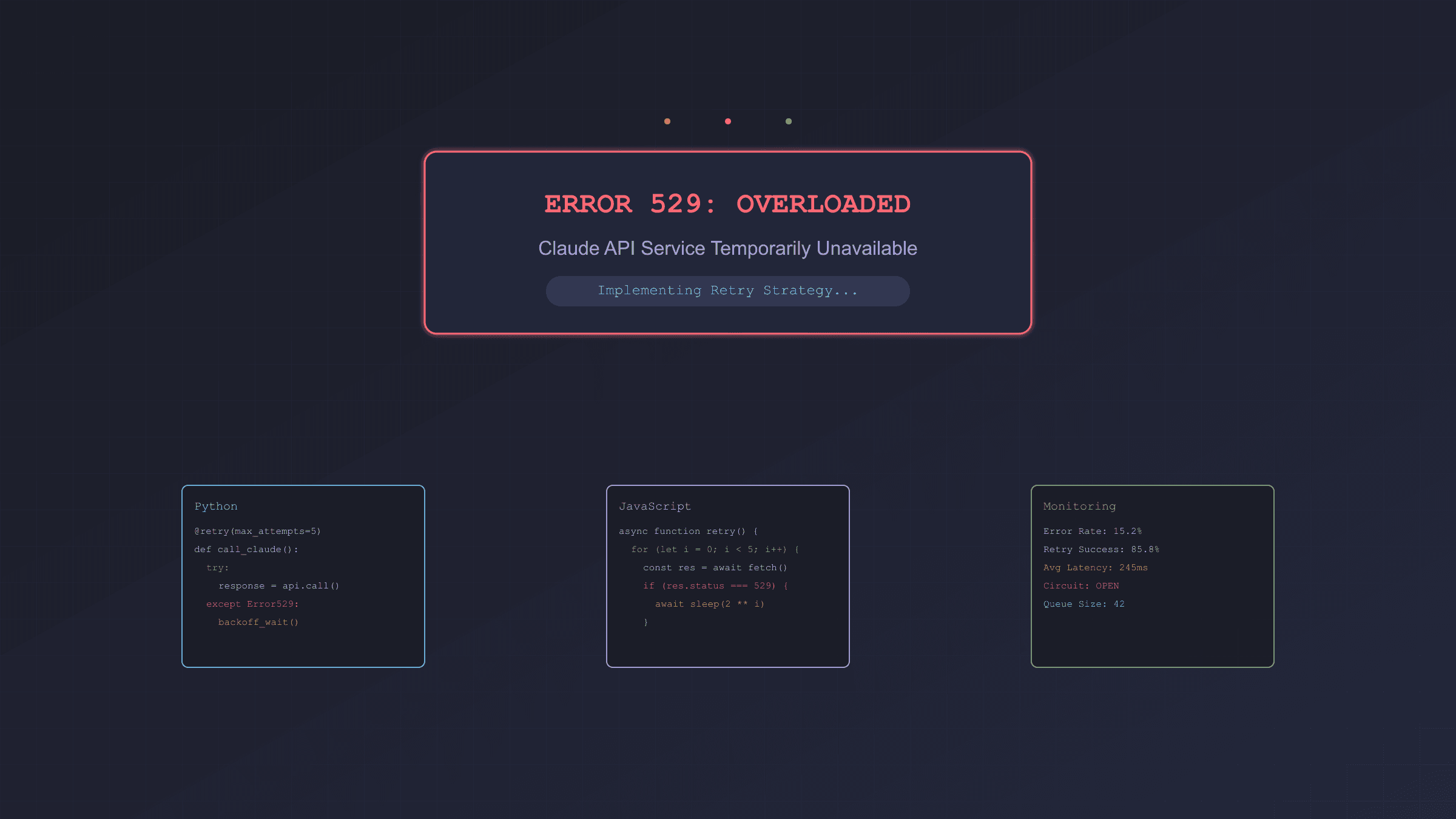Click the Queue Size: 42 metric
Image resolution: width=1456 pixels, height=819 pixels.
[1084, 604]
